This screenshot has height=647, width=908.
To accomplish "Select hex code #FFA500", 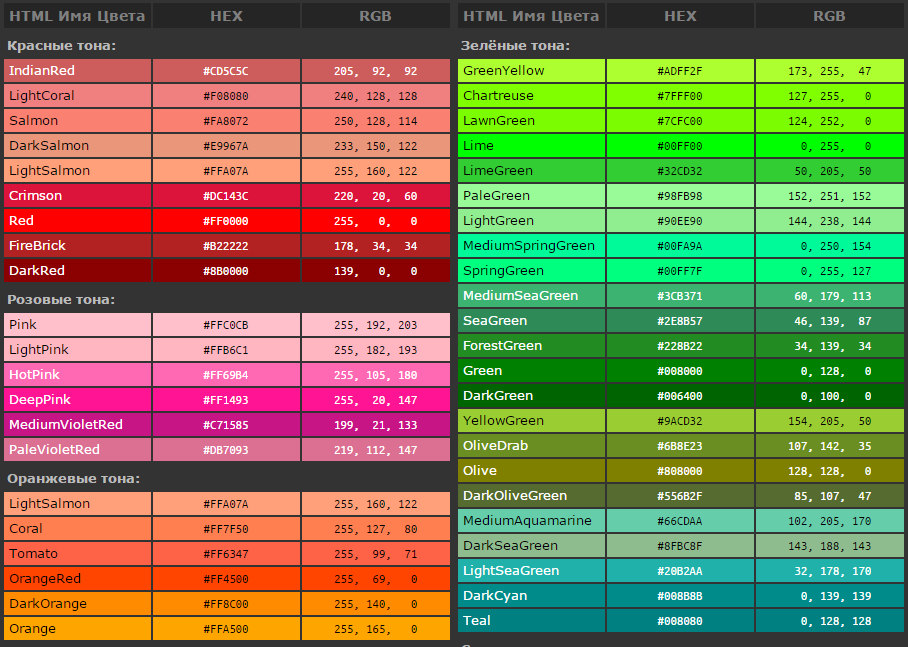I will [226, 629].
